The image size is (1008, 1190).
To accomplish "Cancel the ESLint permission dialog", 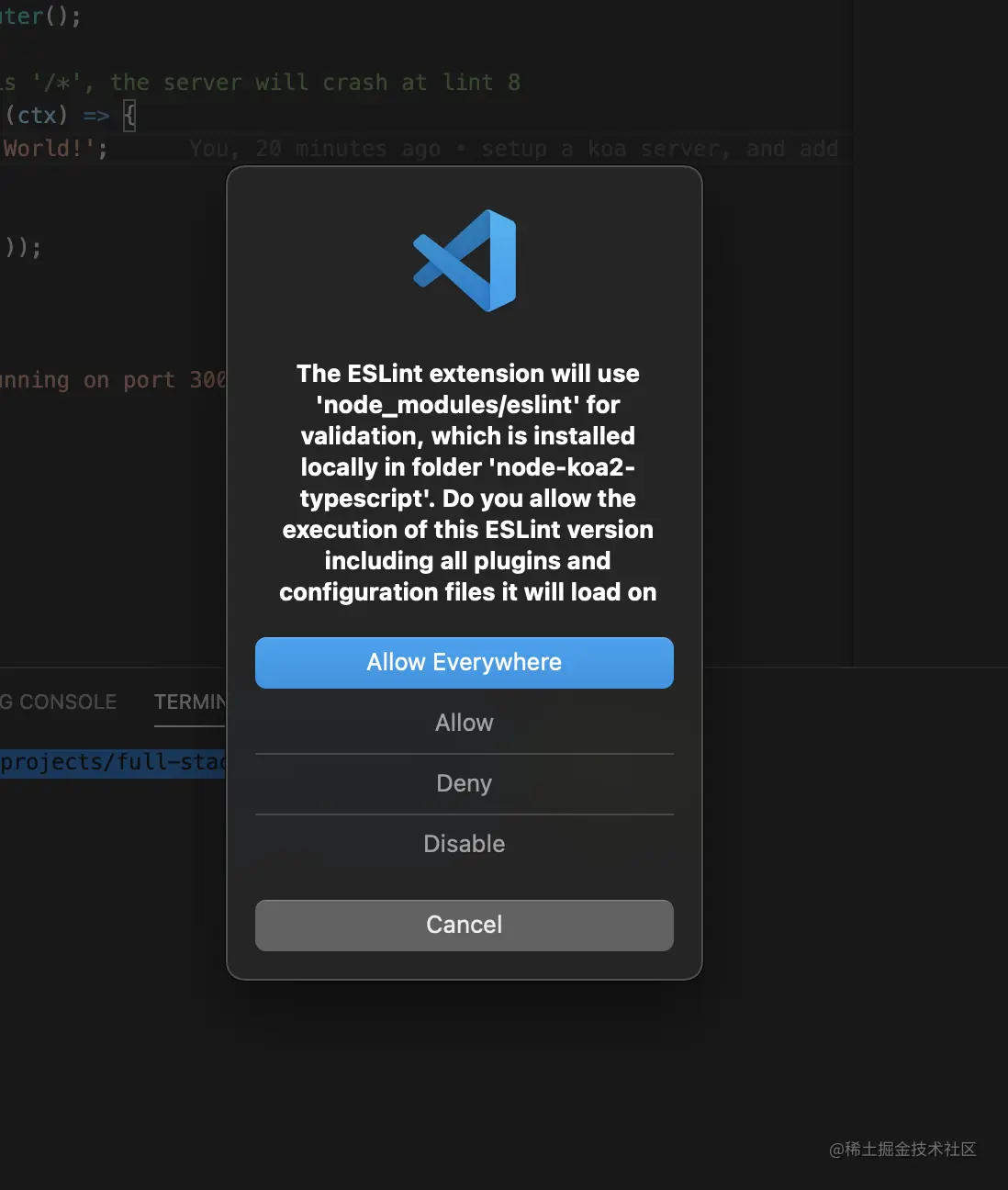I will (464, 925).
